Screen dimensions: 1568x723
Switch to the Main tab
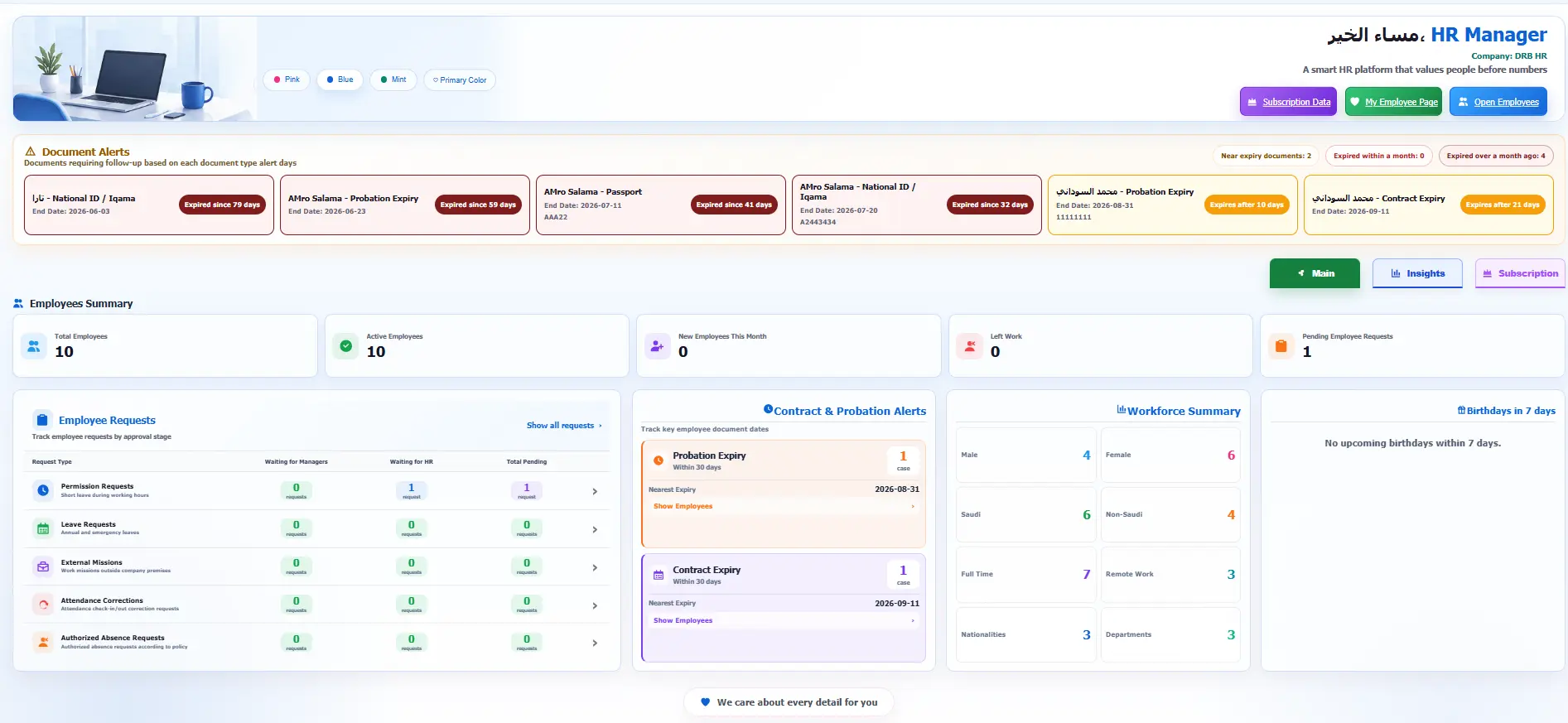pyautogui.click(x=1315, y=273)
